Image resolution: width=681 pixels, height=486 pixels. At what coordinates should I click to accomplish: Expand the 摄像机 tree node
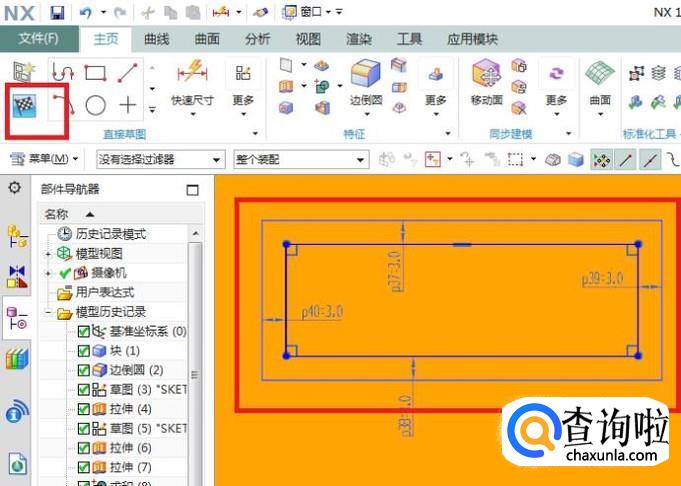coord(48,273)
